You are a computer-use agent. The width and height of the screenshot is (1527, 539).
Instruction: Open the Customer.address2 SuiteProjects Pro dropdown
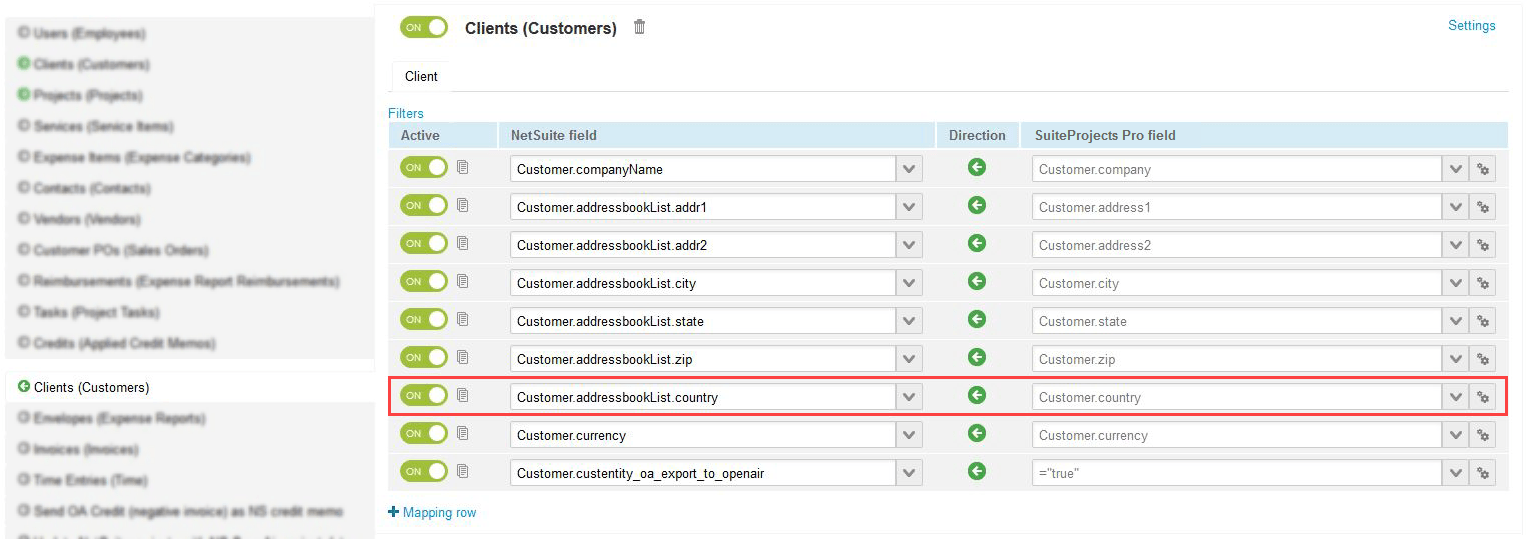pos(1456,245)
